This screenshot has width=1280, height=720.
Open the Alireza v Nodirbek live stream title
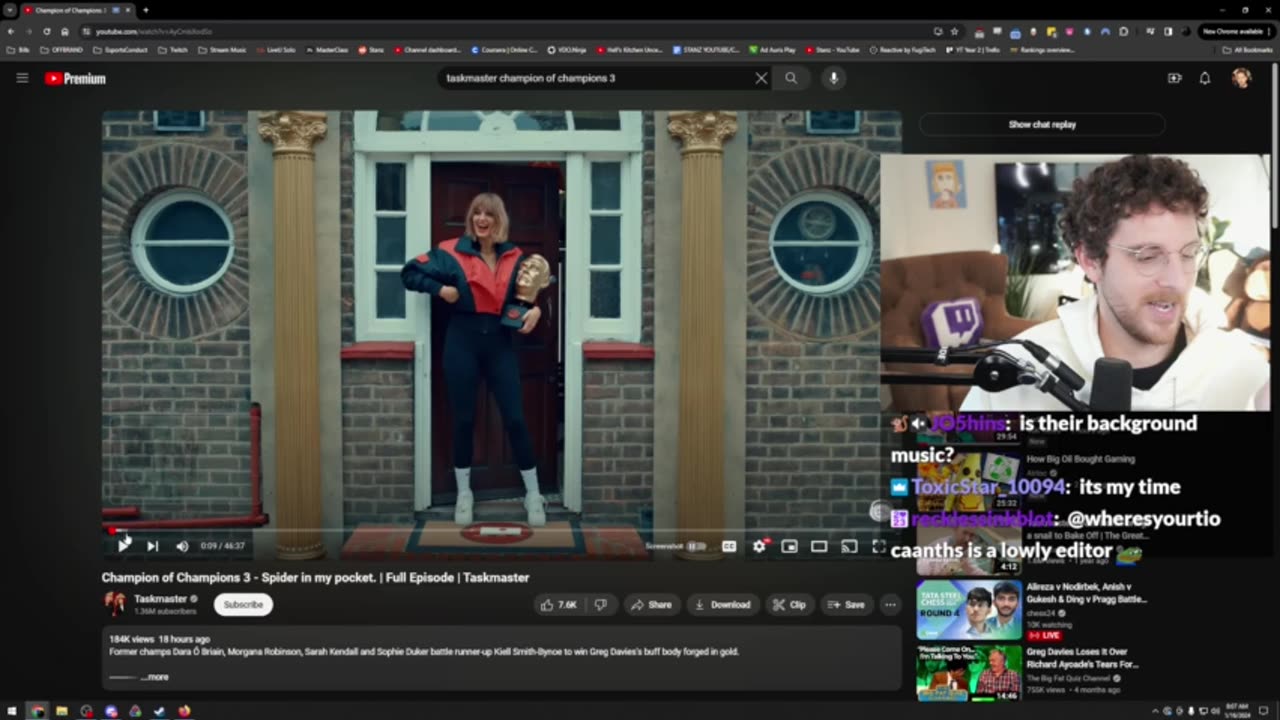(1087, 593)
